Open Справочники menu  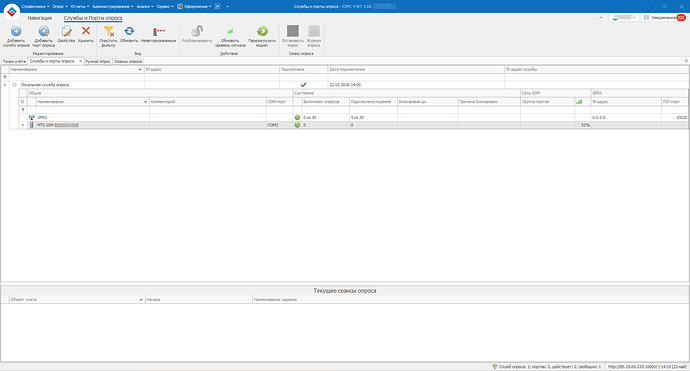[35, 6]
